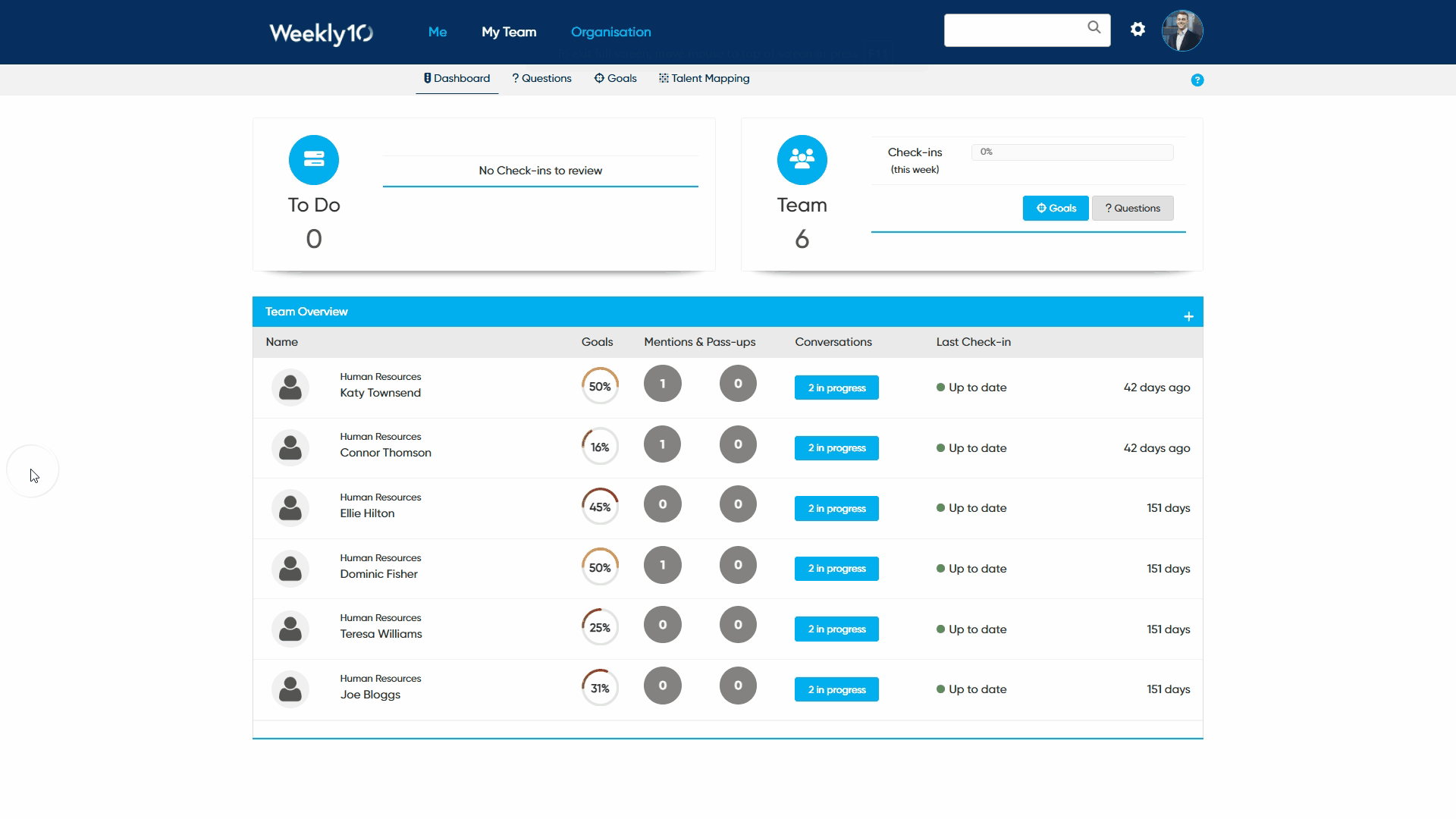Viewport: 1456px width, 819px height.
Task: Click the blue help question mark icon
Action: pyautogui.click(x=1197, y=80)
